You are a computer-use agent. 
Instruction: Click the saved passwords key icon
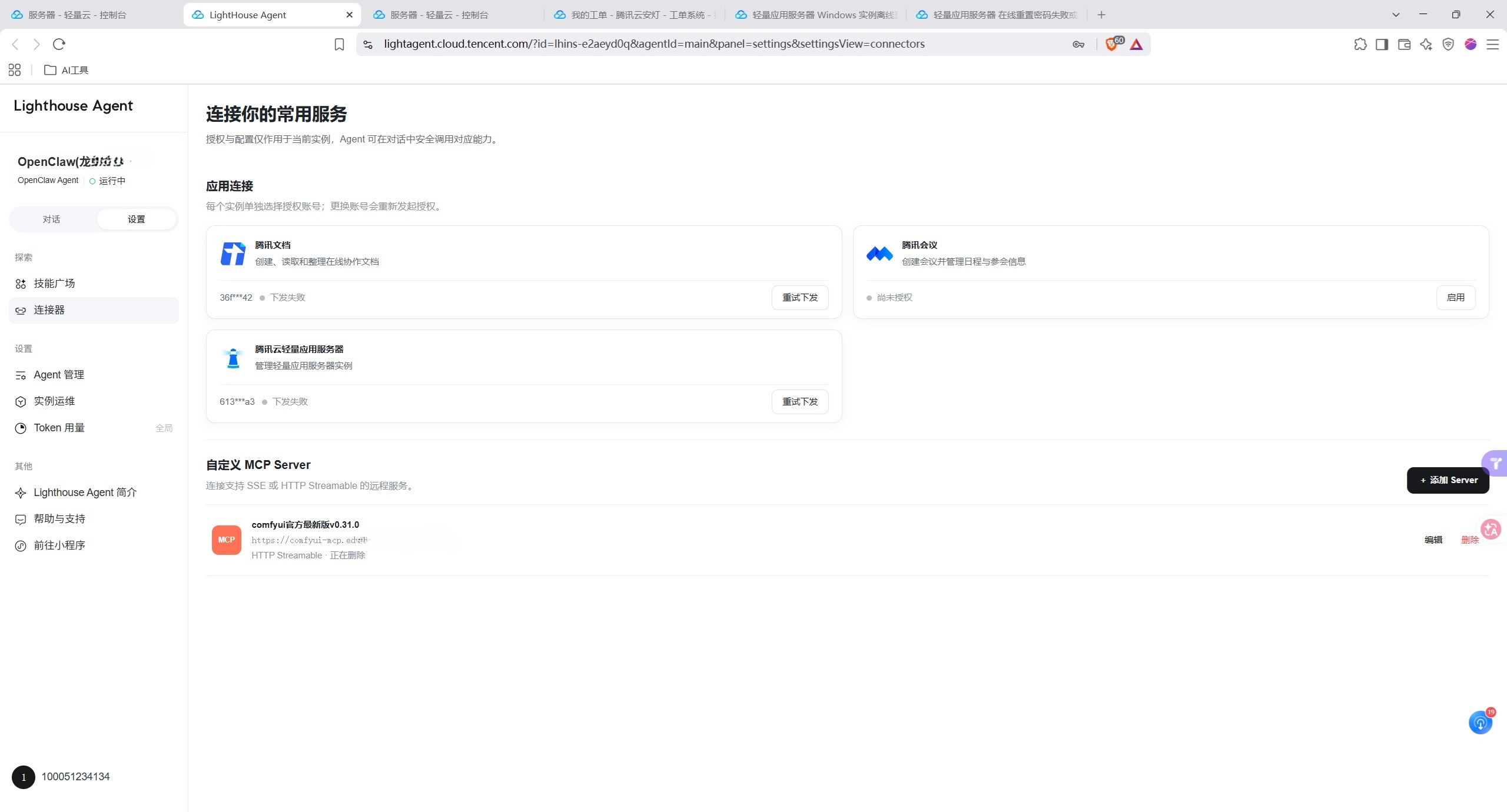[x=1078, y=44]
